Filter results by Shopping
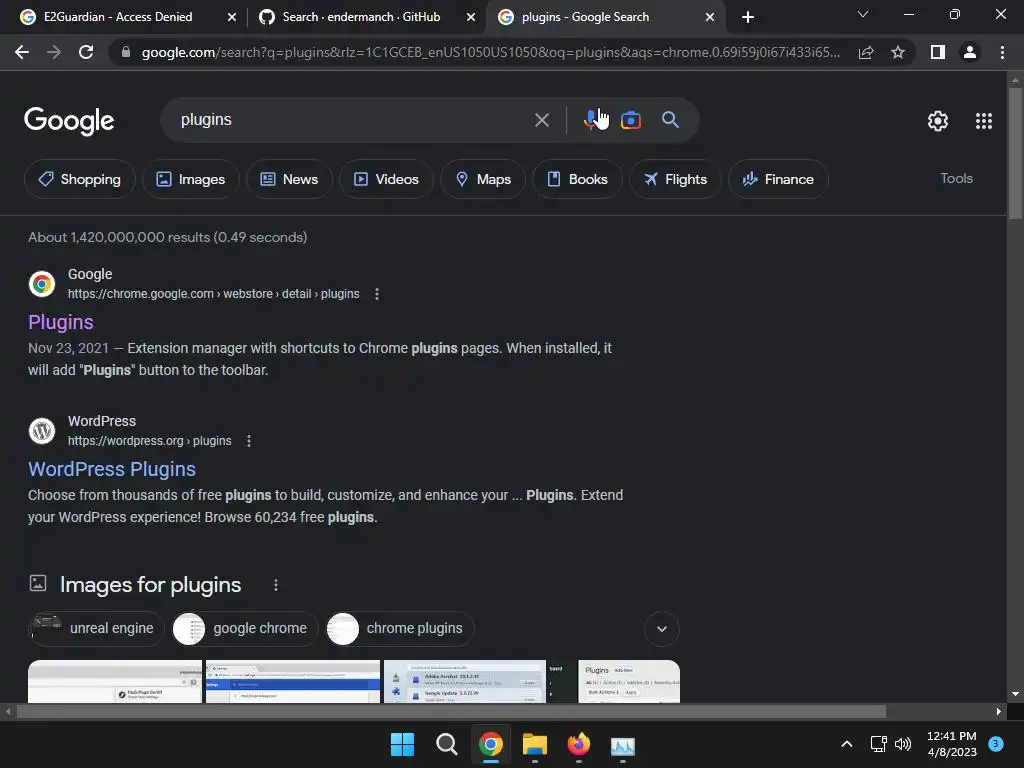Viewport: 1024px width, 768px height. [x=80, y=179]
